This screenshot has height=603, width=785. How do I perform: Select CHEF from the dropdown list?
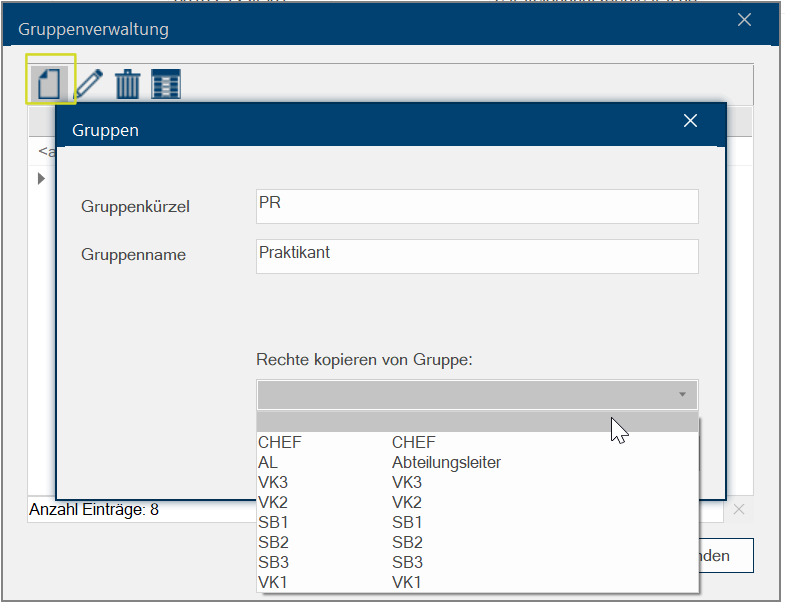point(477,442)
